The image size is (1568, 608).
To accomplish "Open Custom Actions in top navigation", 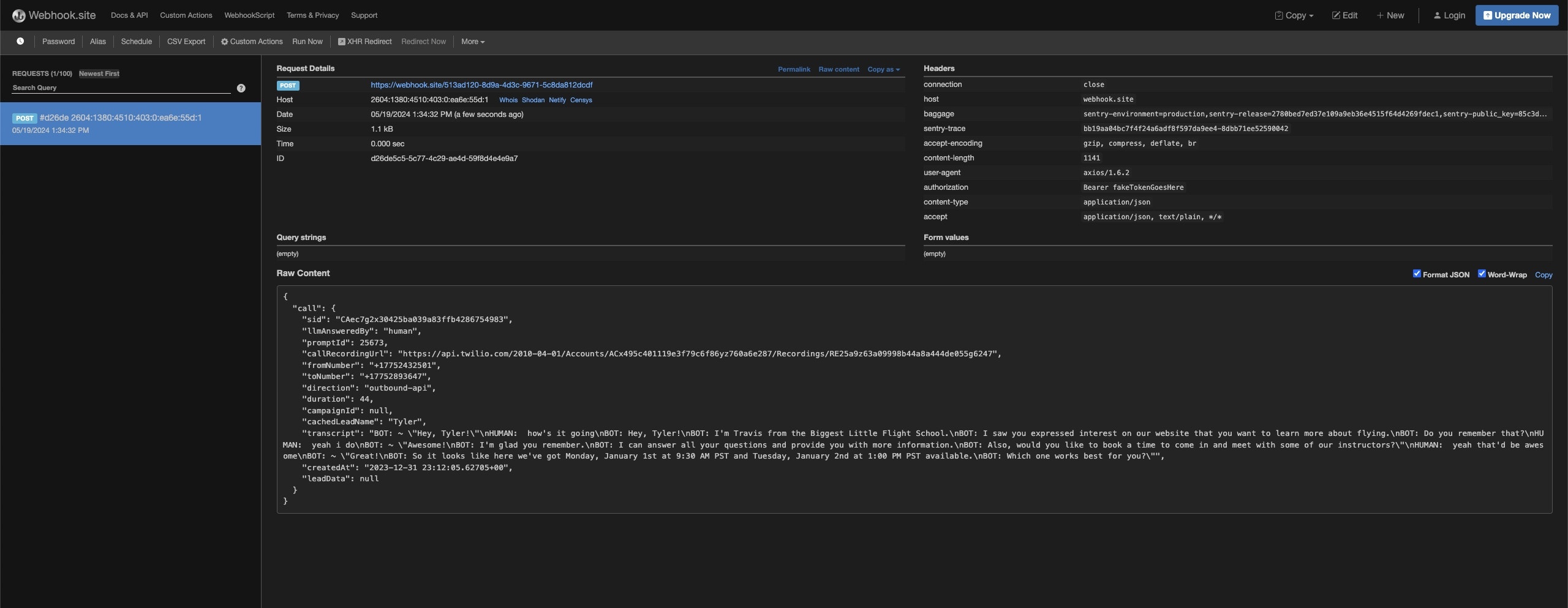I will (186, 15).
